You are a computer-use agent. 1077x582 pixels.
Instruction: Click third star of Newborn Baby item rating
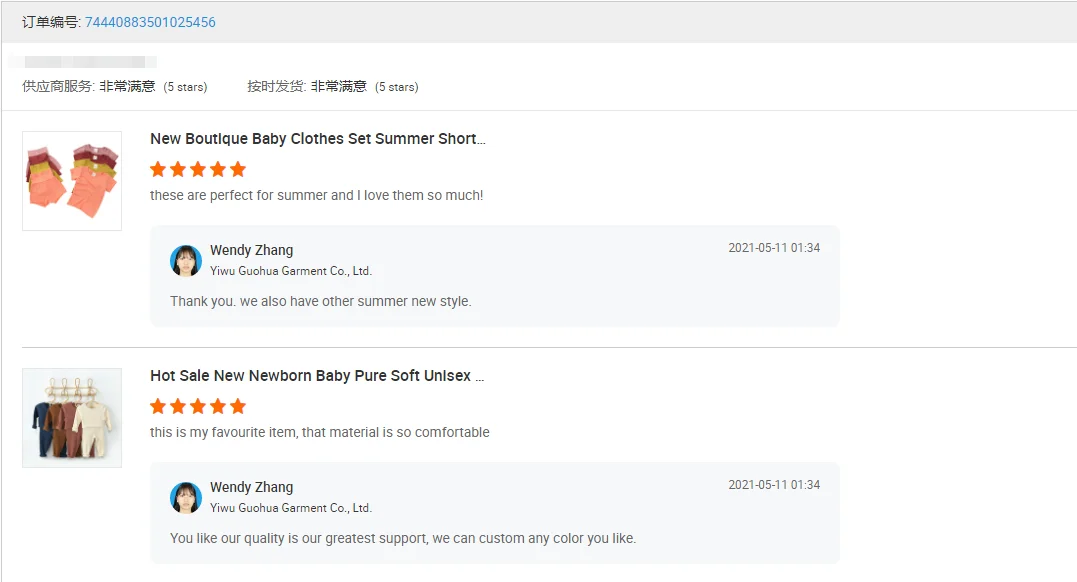point(198,406)
